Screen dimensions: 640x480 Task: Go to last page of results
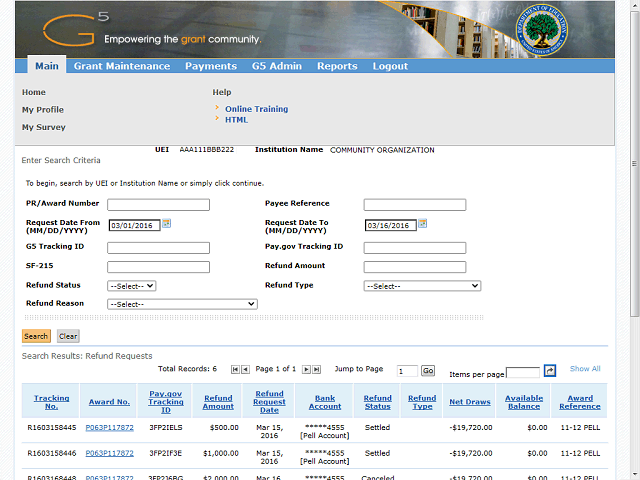pyautogui.click(x=317, y=369)
